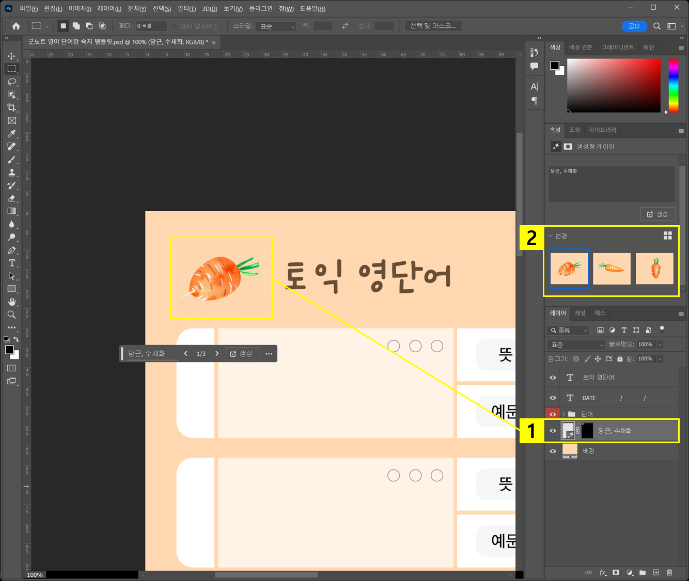Select the Horizontal Type tool
Viewport: 689px width, 581px height.
[12, 262]
